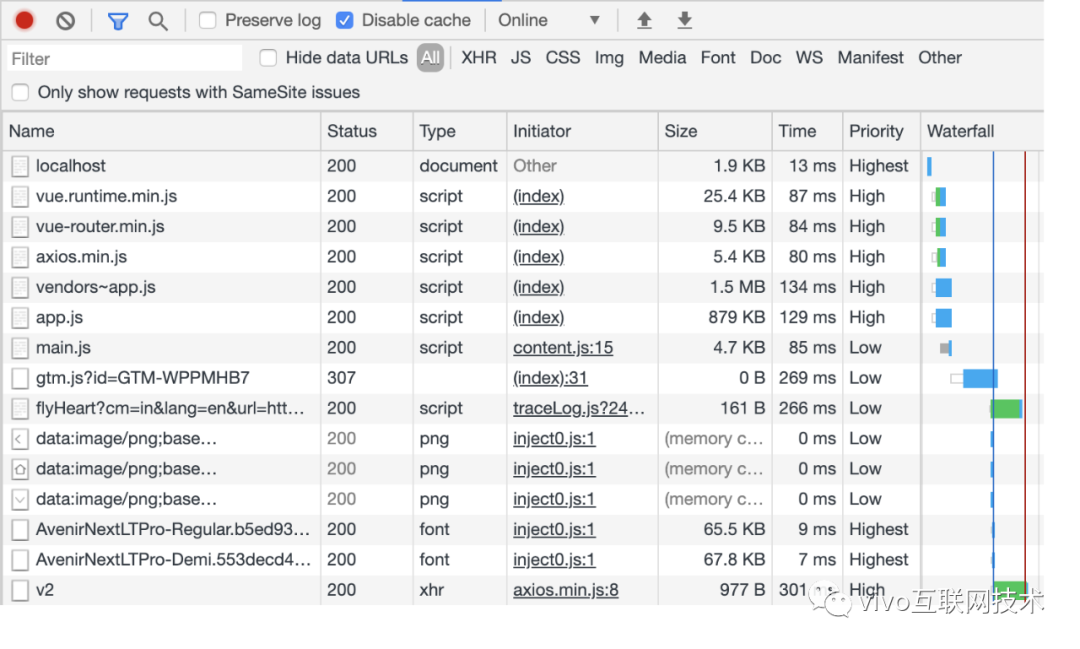This screenshot has height=649, width=1080.
Task: Click the red record network log button
Action: click(25, 20)
